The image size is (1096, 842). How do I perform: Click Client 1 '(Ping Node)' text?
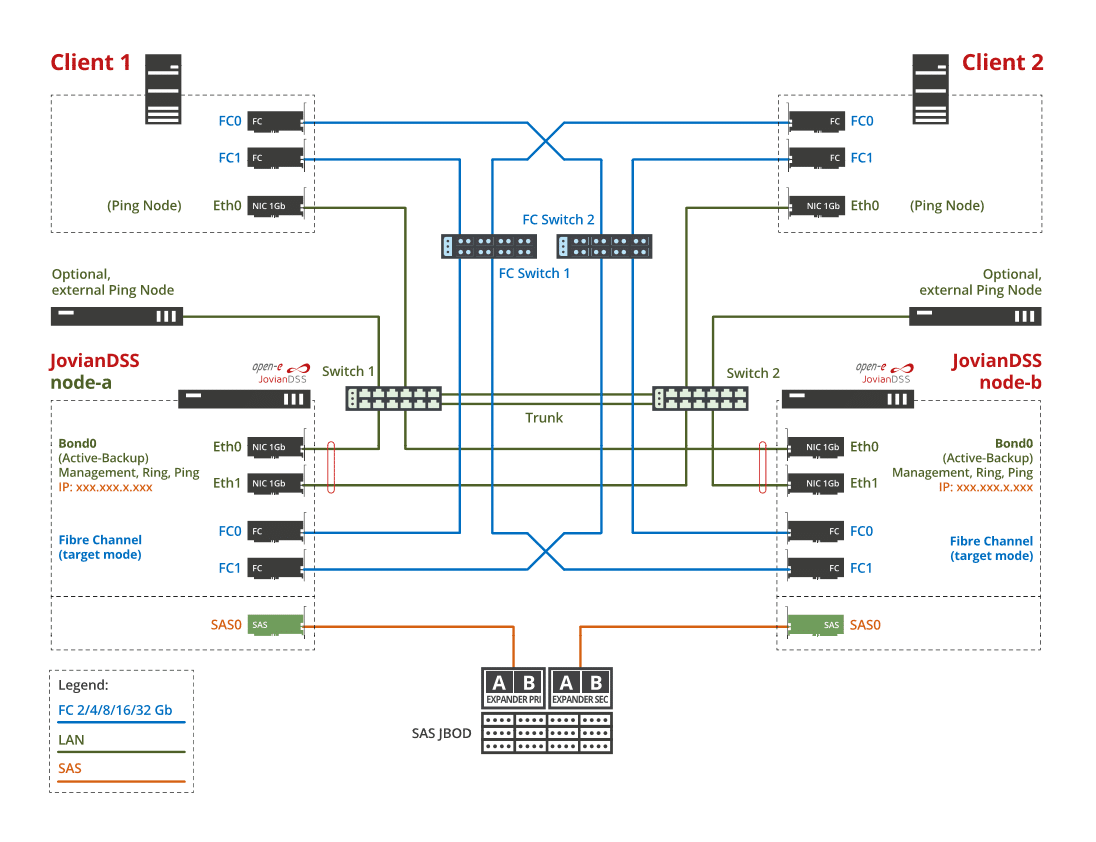pos(144,206)
